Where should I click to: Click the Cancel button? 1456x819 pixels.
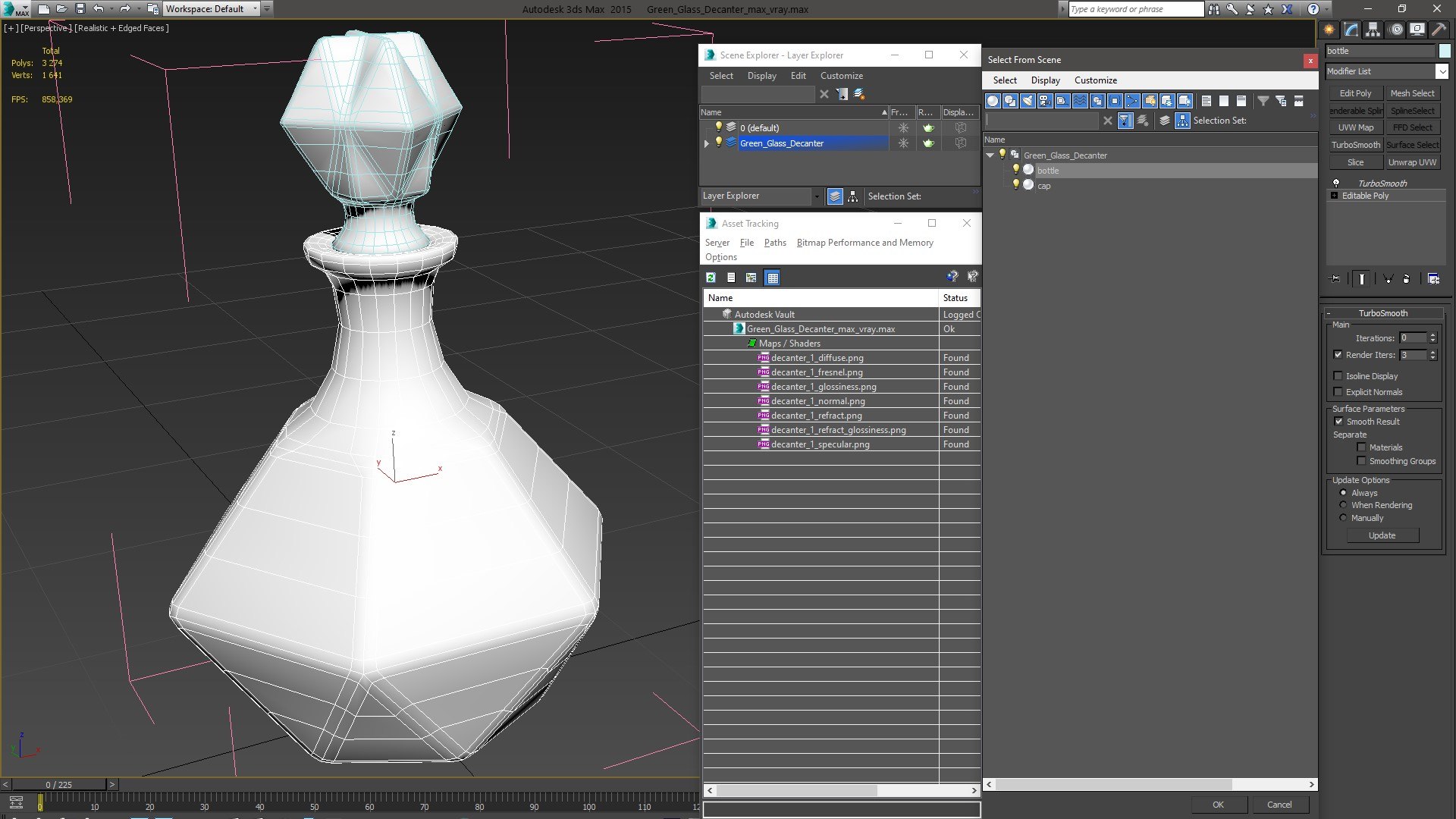click(x=1279, y=805)
